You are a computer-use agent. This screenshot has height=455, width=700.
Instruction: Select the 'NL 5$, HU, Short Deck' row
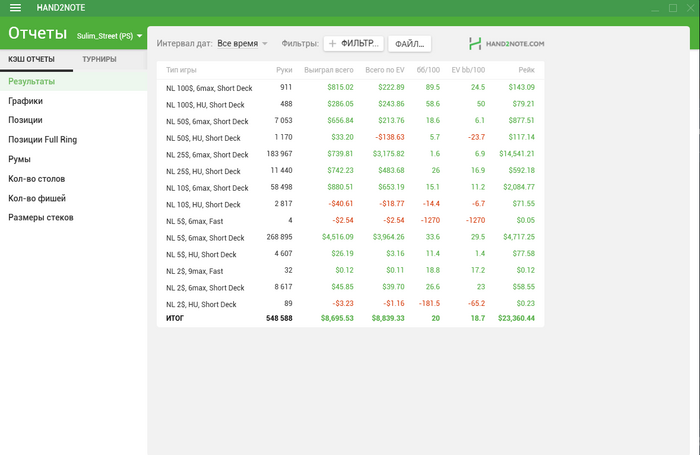click(350, 254)
